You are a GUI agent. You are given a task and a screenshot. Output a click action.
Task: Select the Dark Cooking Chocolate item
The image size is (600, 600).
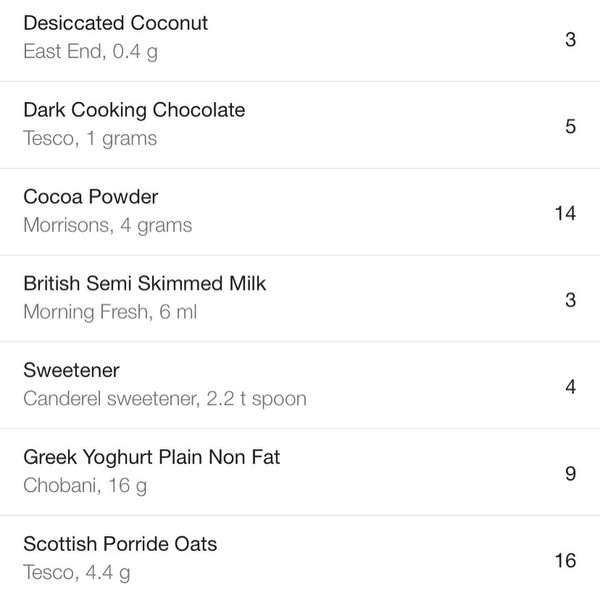134,110
